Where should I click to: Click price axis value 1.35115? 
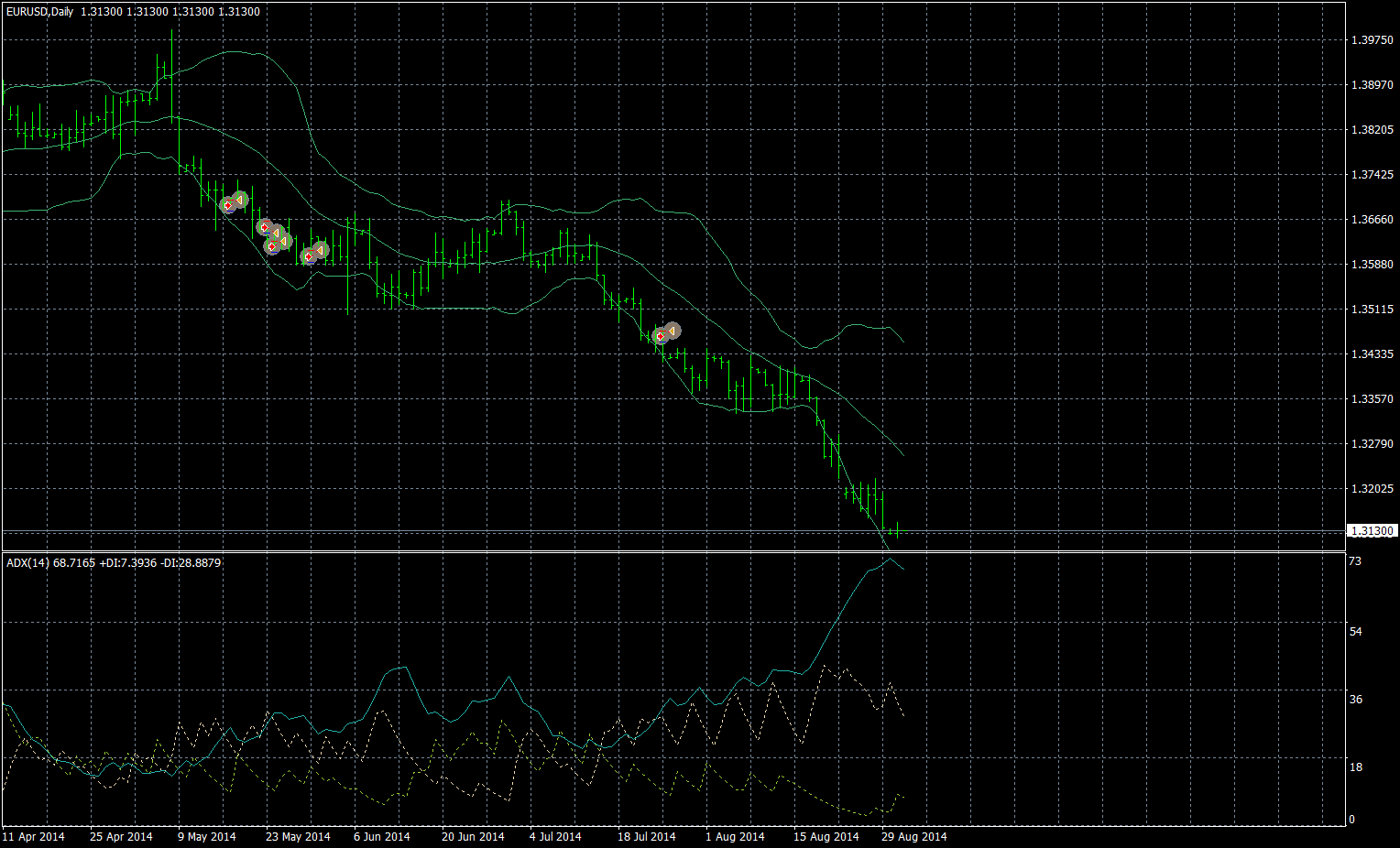tap(1372, 310)
